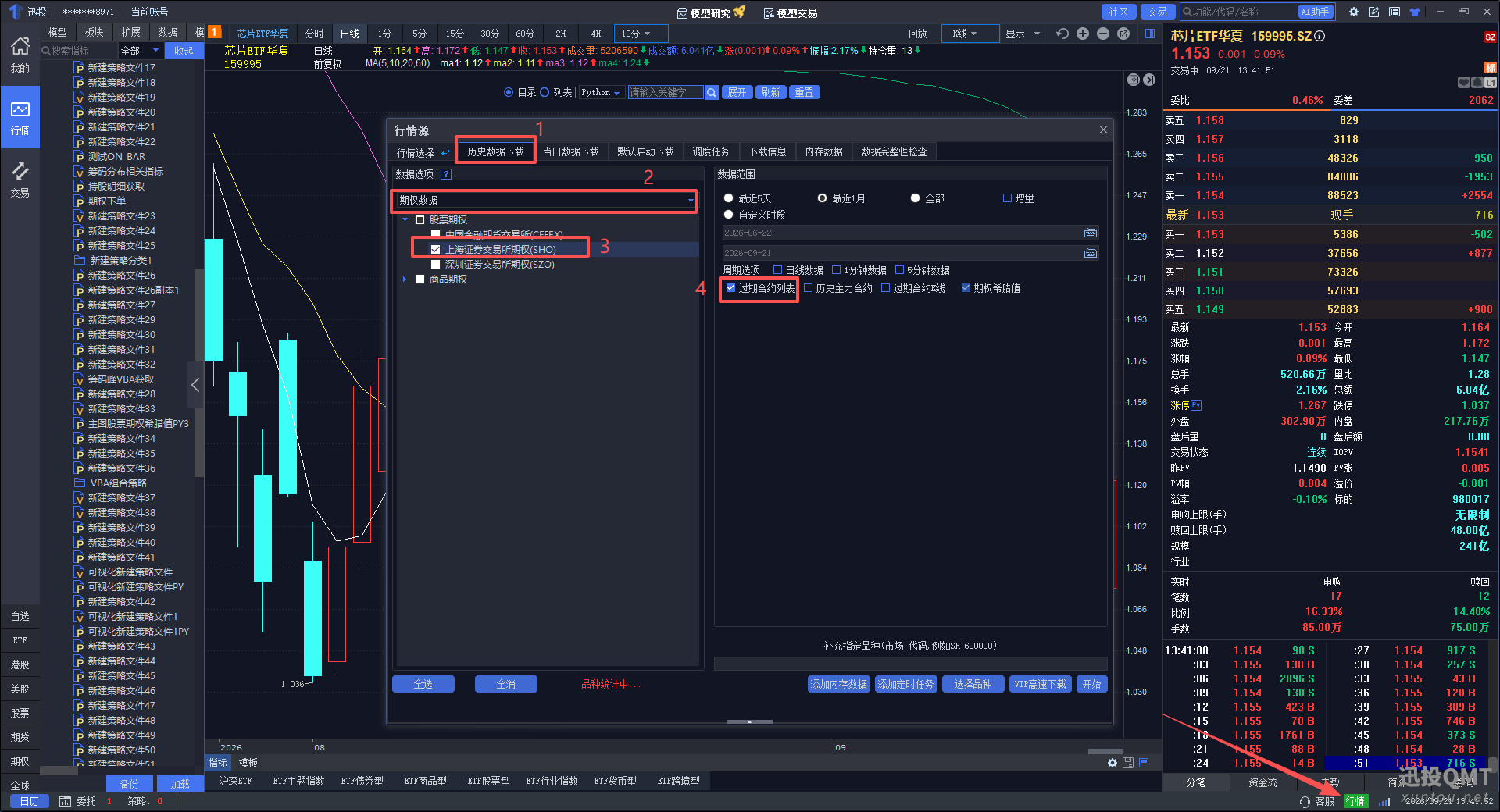Viewport: 1500px width, 812px height.
Task: Check the 深圳证券交易所期权(SZO) checkbox
Action: (x=436, y=265)
